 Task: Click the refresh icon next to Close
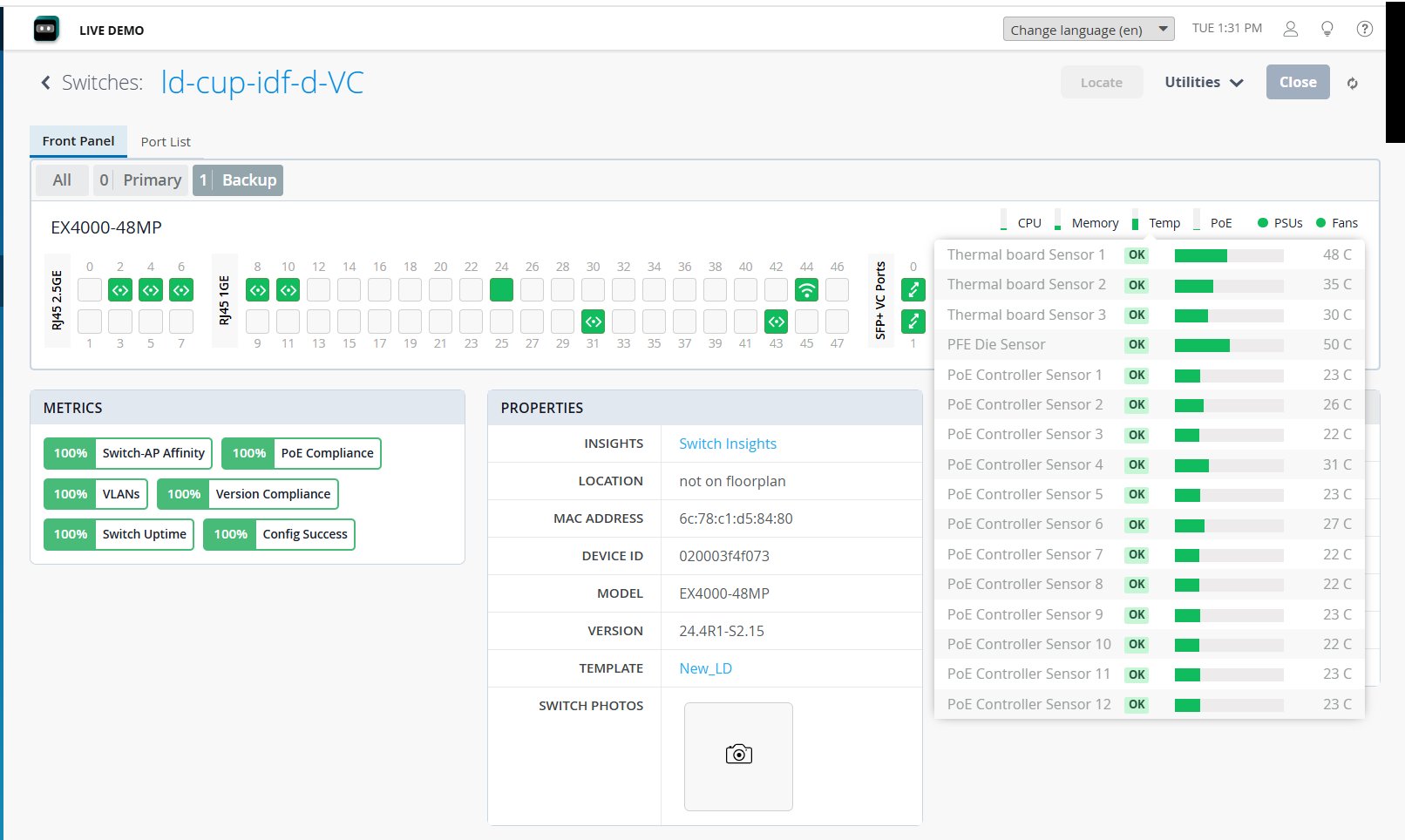pos(1352,84)
